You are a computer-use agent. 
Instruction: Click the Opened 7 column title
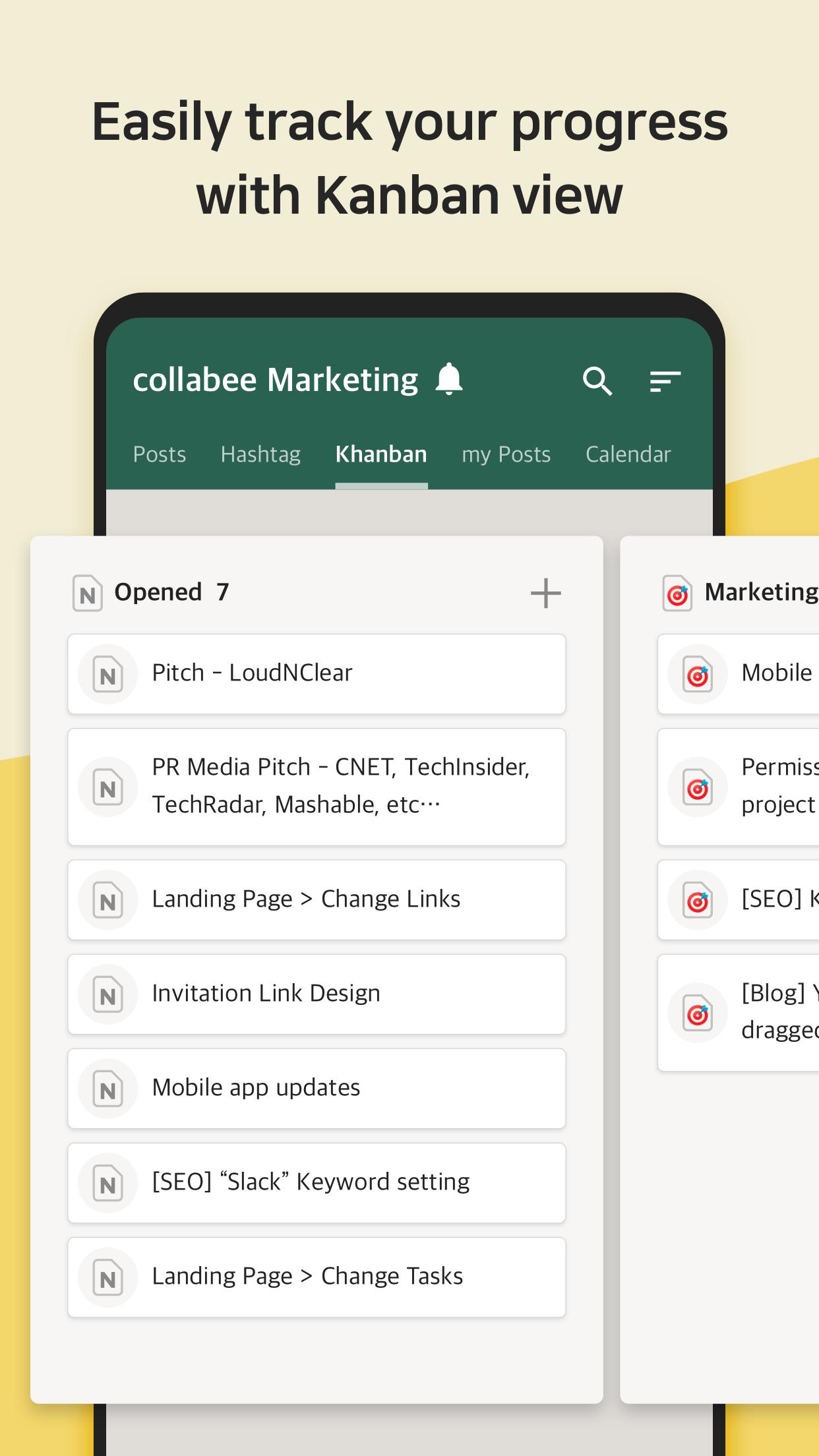coord(171,592)
